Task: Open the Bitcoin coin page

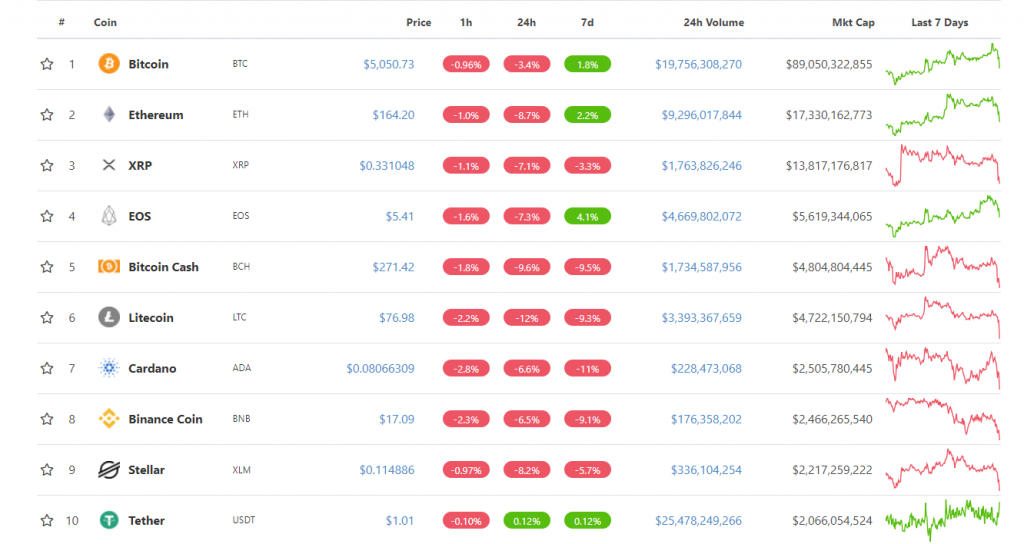Action: pos(148,64)
